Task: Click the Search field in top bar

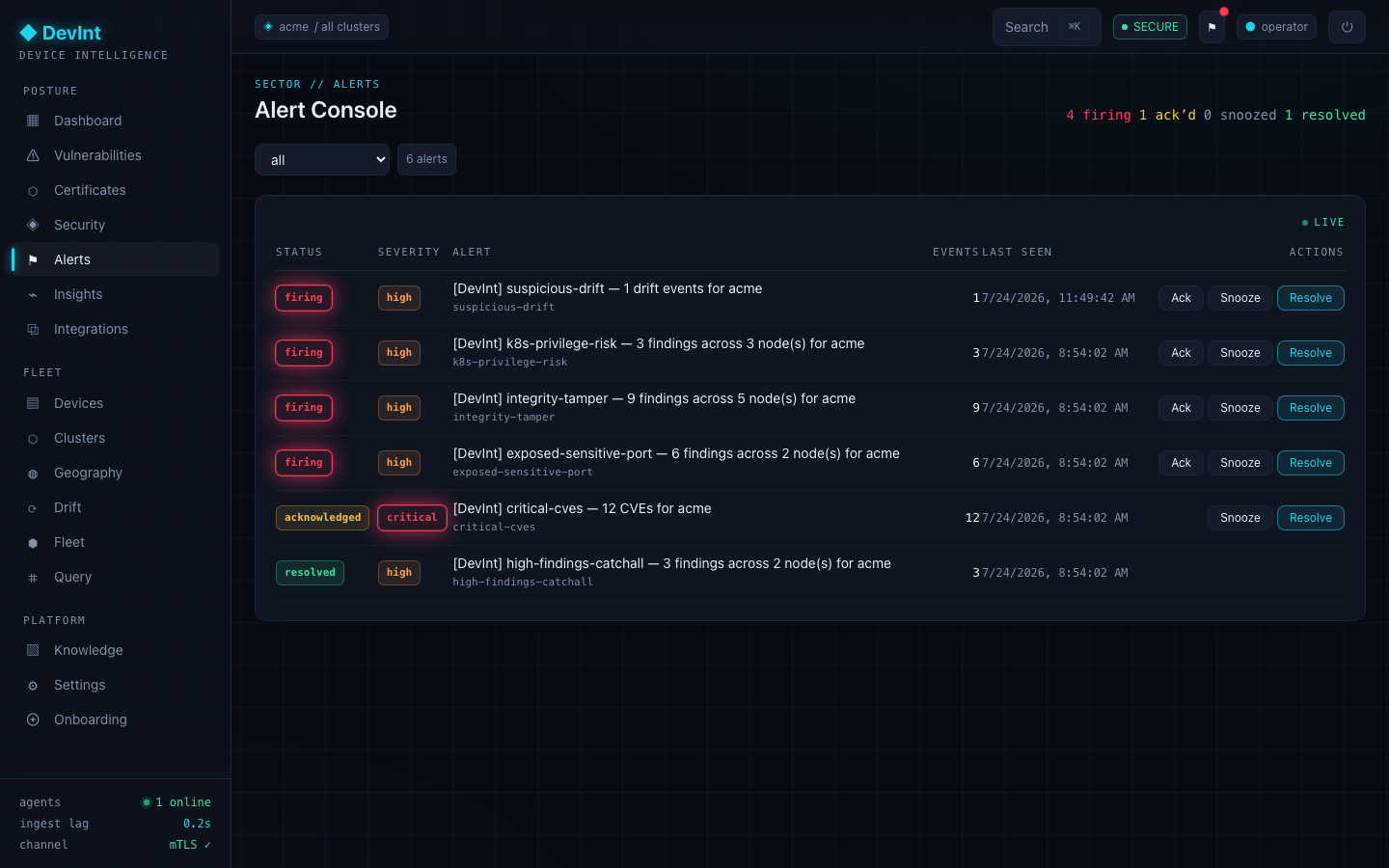Action: 1047,27
